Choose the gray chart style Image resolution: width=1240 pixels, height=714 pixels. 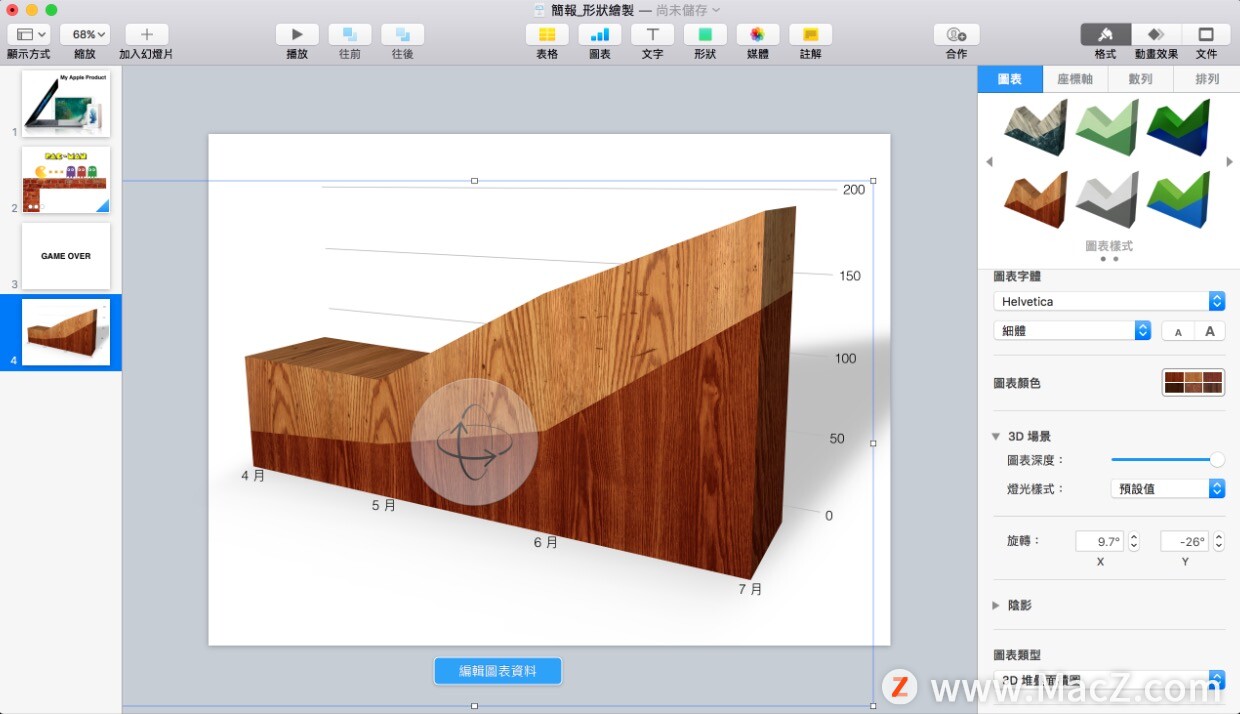[1107, 199]
